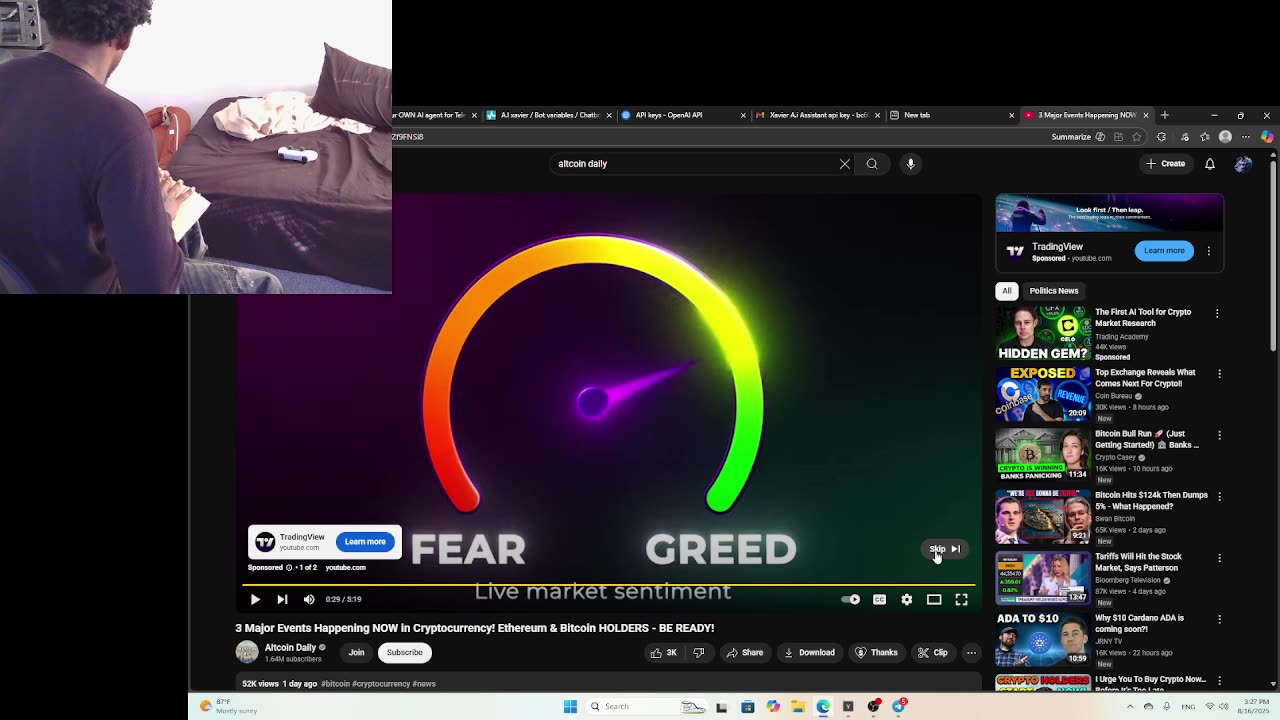Toggle closed captions CC button

click(879, 599)
